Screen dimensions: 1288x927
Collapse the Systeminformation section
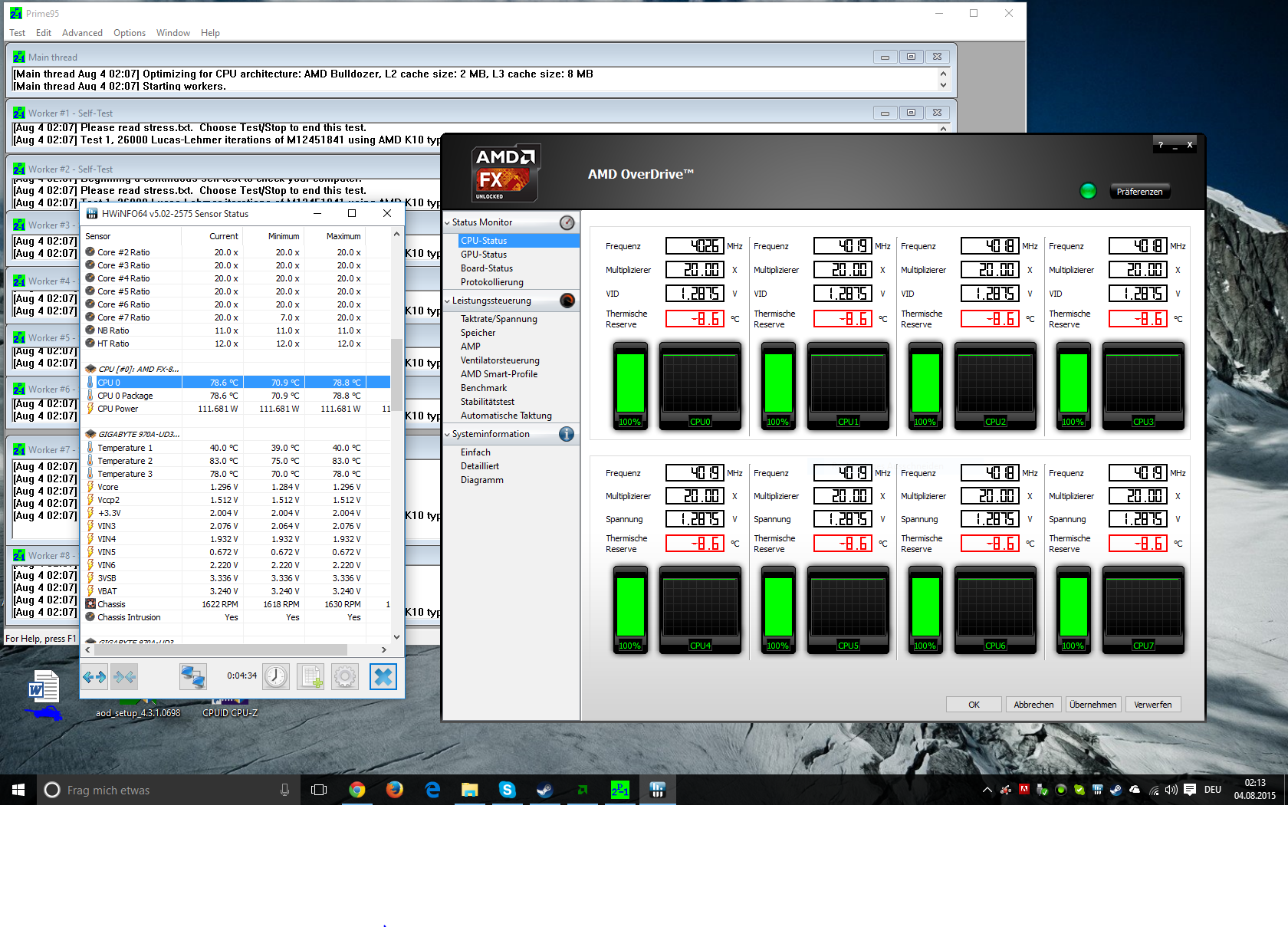coord(447,434)
